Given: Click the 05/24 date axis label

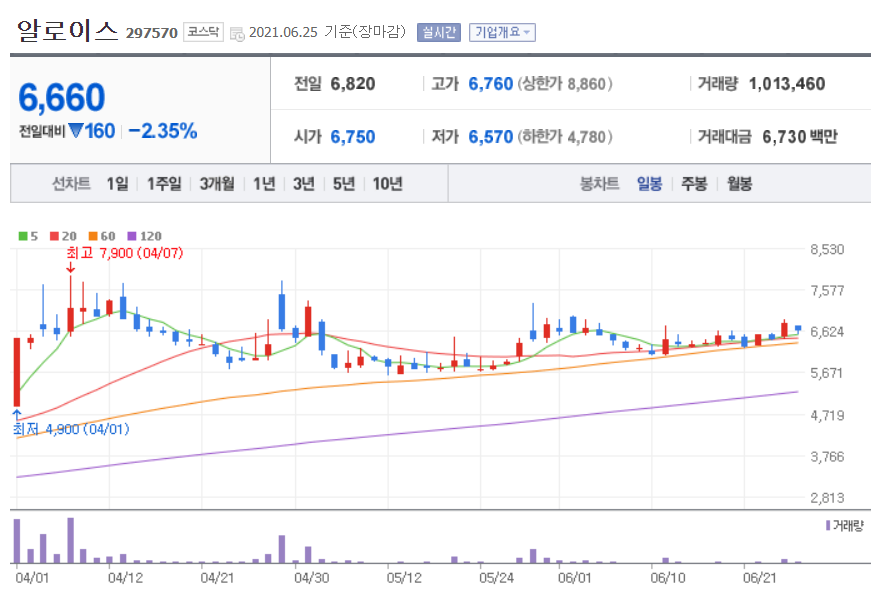Looking at the screenshot, I should [x=497, y=578].
